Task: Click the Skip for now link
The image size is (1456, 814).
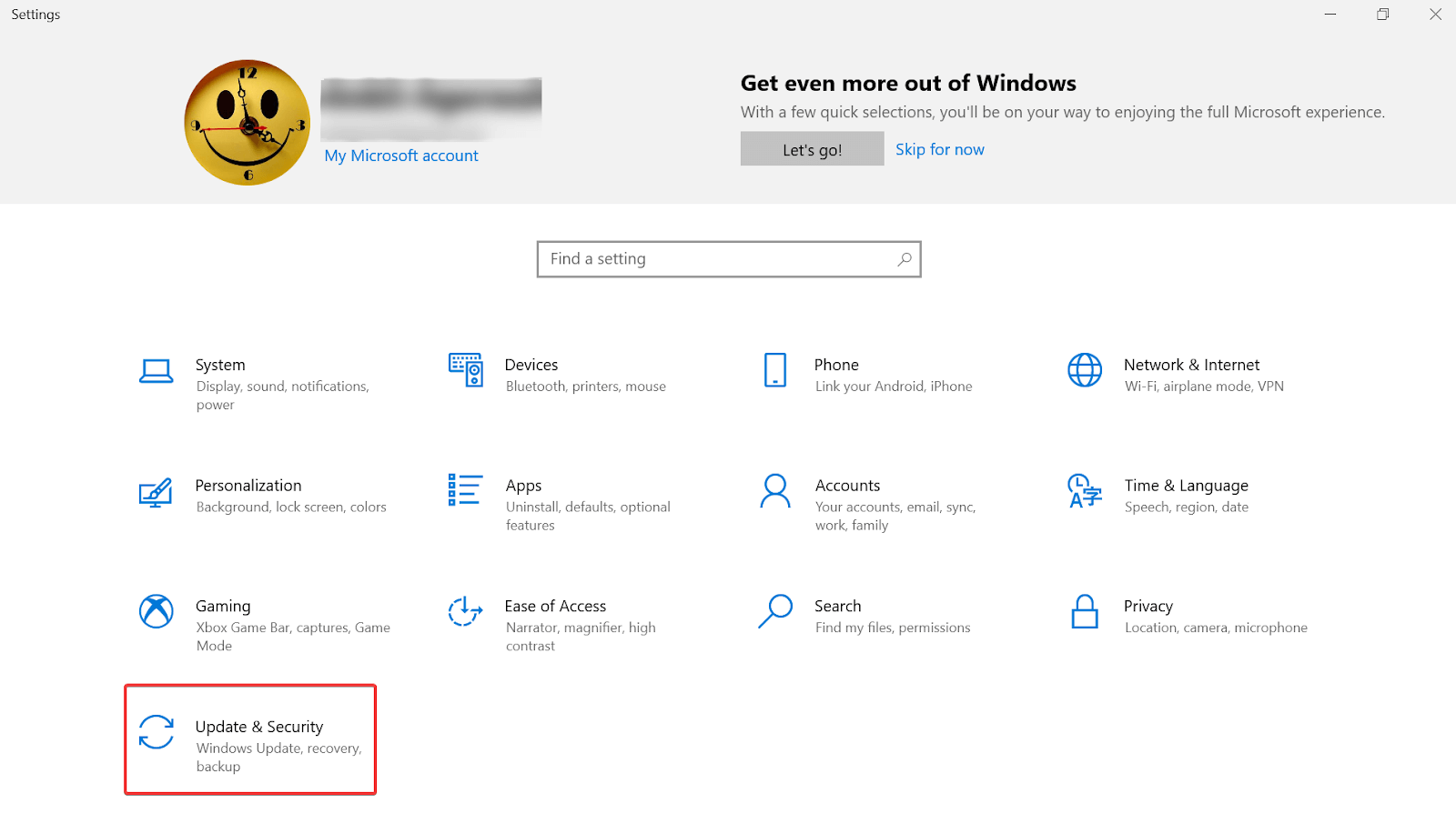Action: pos(939,150)
